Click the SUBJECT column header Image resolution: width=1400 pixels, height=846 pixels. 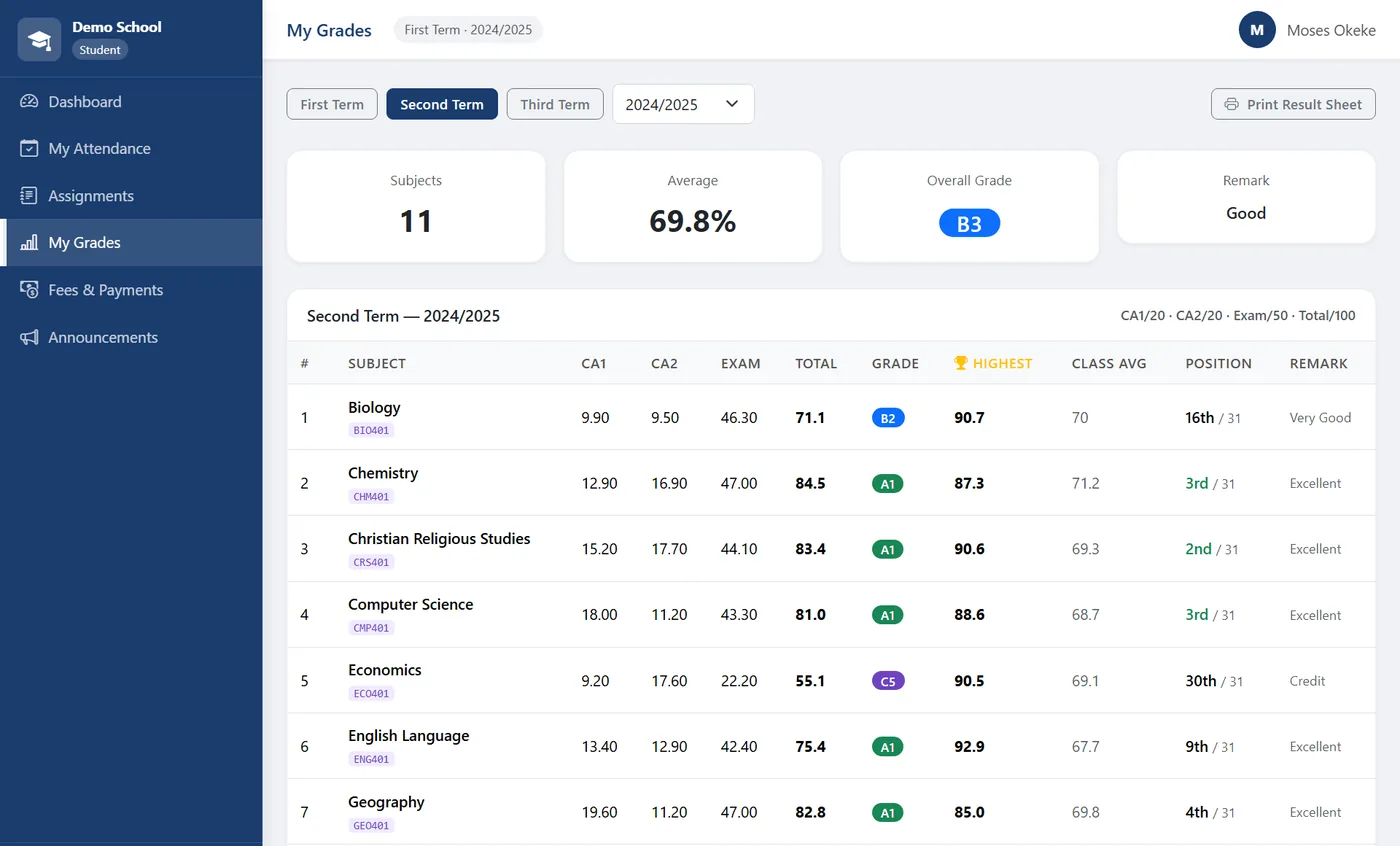[x=377, y=363]
